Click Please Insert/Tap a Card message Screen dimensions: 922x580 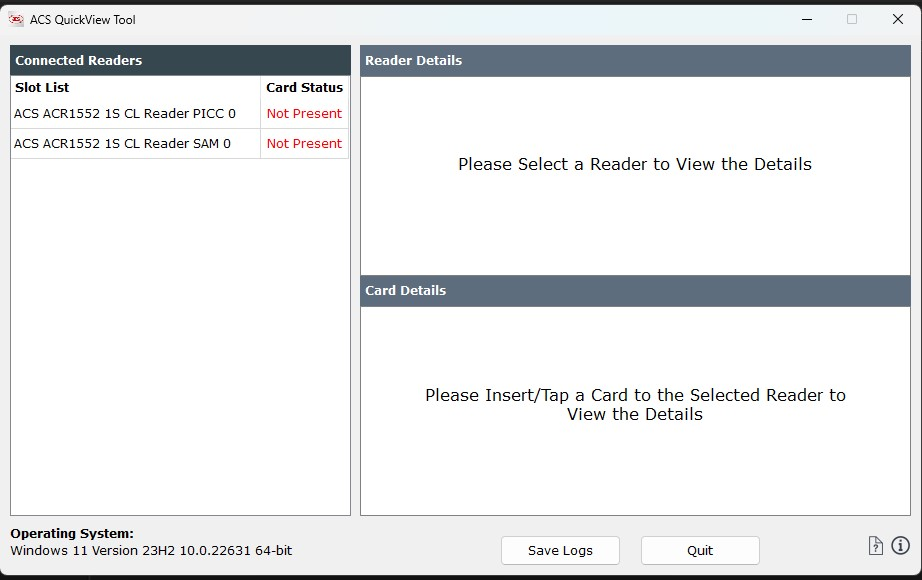(x=635, y=405)
